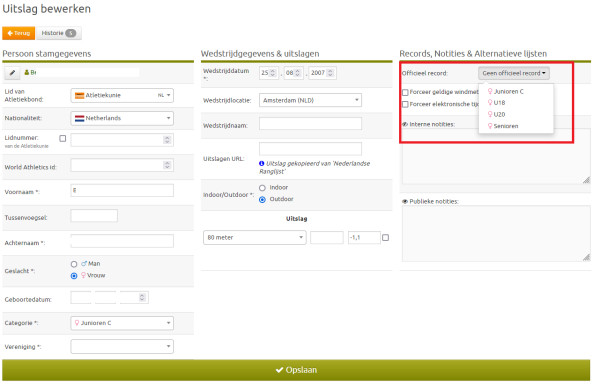Click the World Athletics id spinner arrows
The image size is (600, 391).
(167, 165)
